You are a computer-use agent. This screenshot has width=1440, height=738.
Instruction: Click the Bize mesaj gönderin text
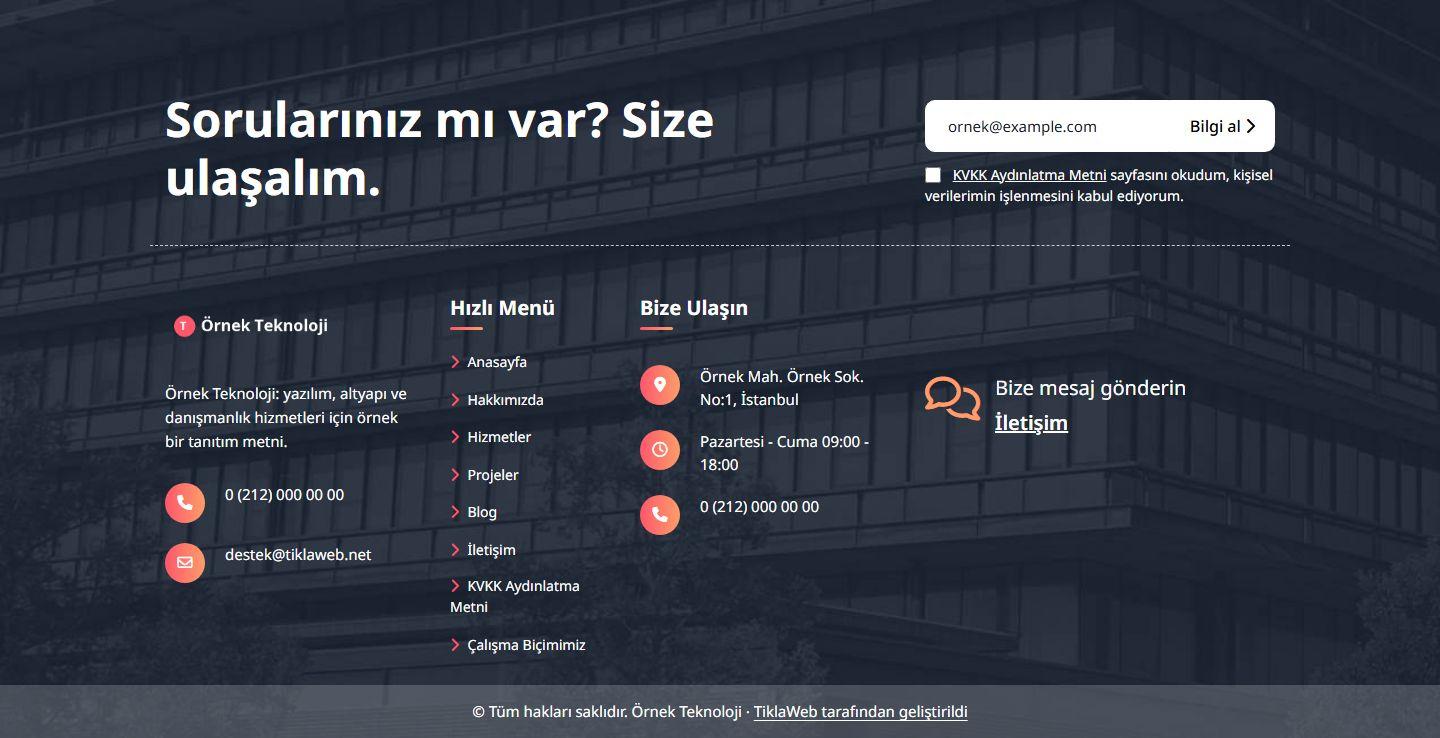click(1090, 388)
